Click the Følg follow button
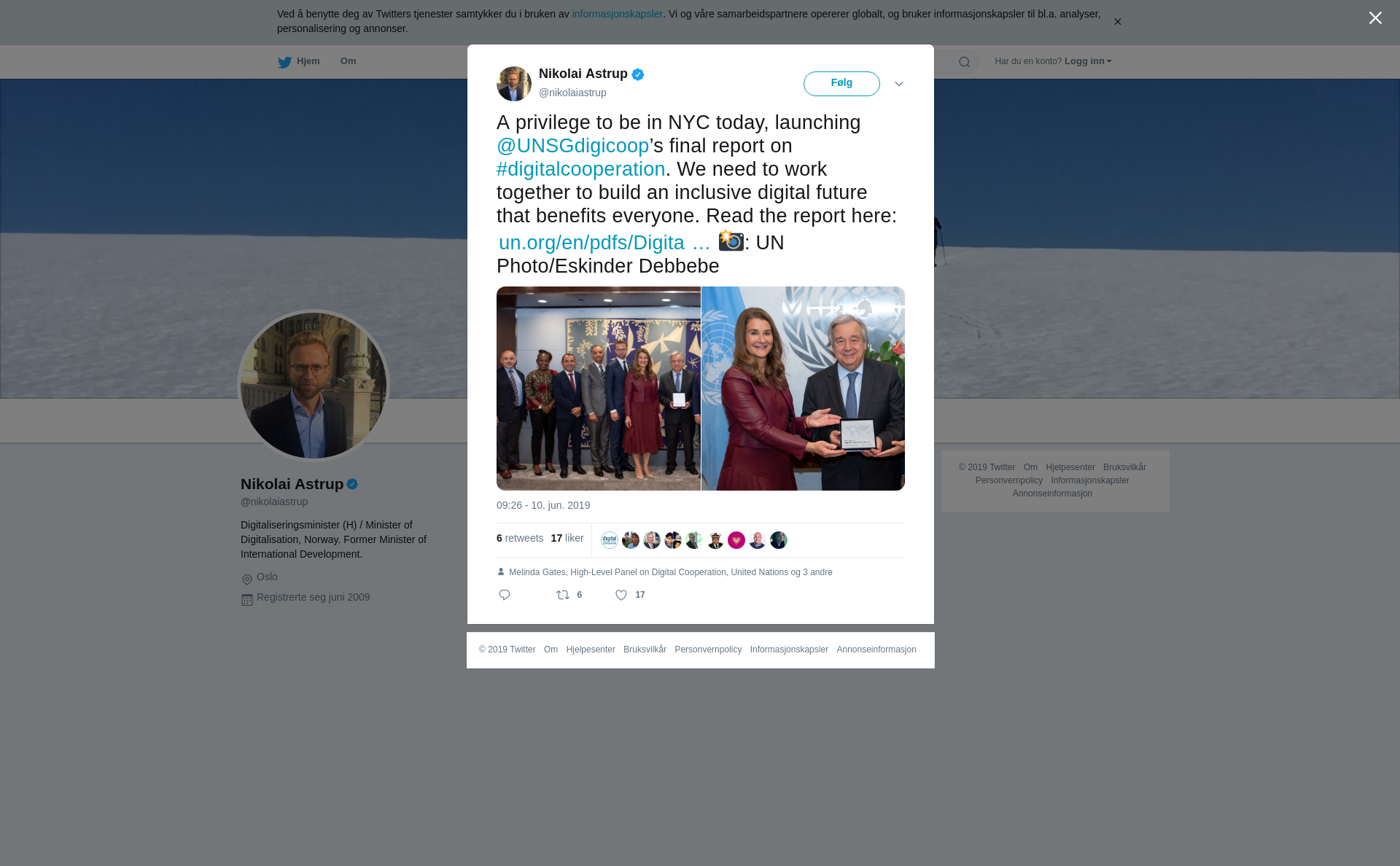Image resolution: width=1400 pixels, height=866 pixels. pos(841,84)
